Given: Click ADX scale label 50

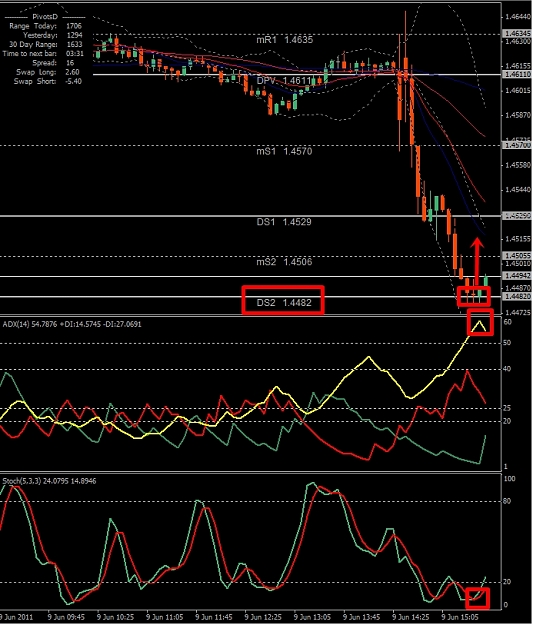Looking at the screenshot, I should (507, 343).
